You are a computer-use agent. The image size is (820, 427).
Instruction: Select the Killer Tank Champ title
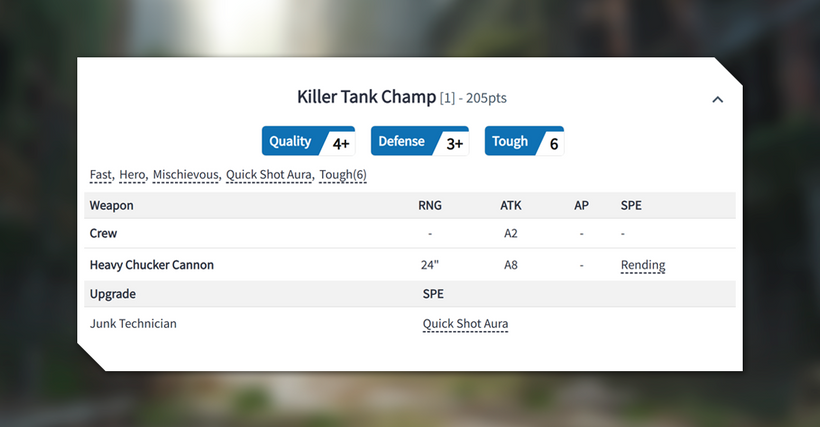[366, 97]
